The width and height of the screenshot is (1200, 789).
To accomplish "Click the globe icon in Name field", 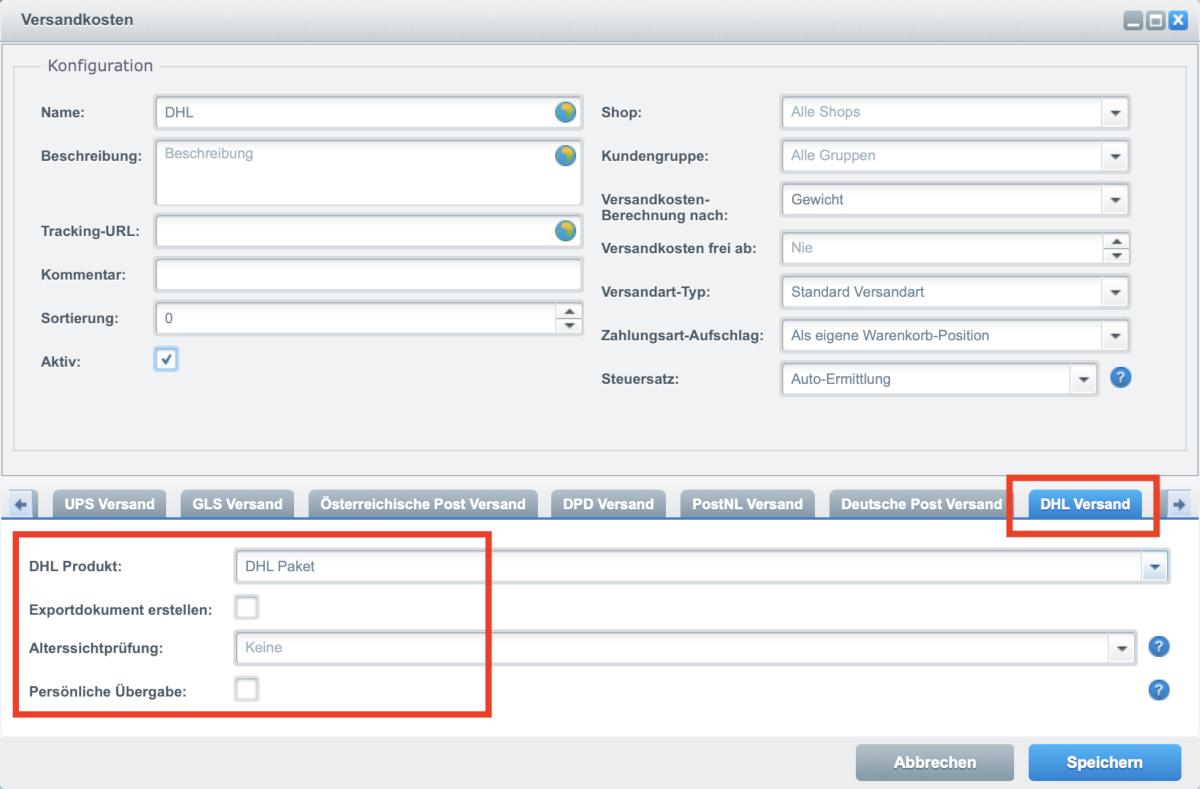I will pyautogui.click(x=566, y=112).
